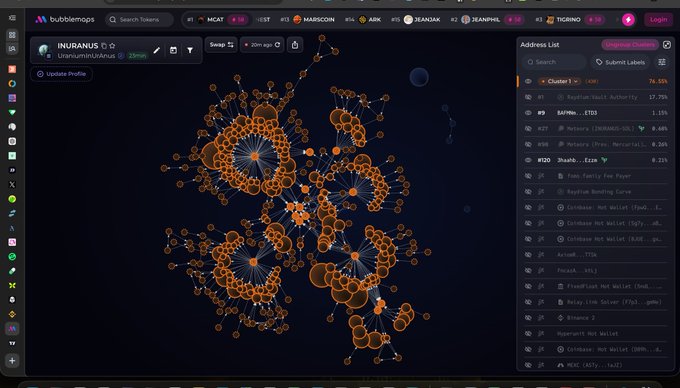Star the INURANUS token as favorite
680x388 pixels.
coord(112,46)
